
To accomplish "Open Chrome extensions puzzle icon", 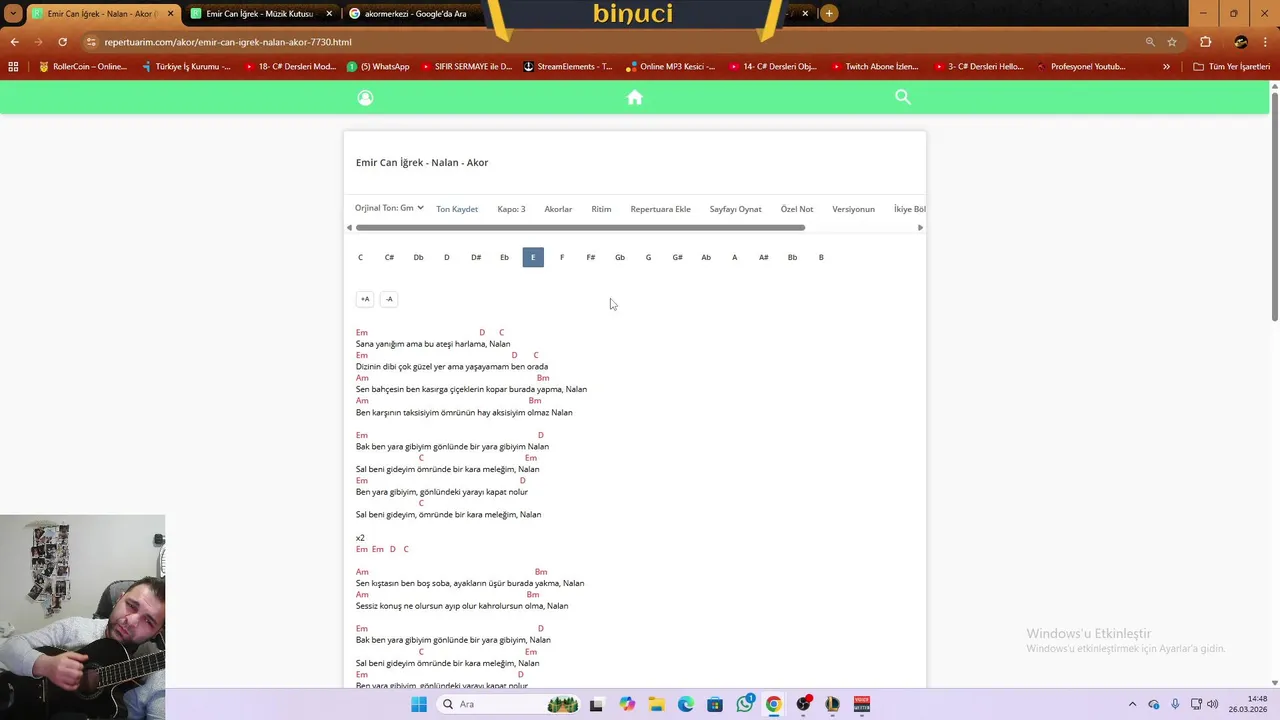I will pyautogui.click(x=1205, y=42).
